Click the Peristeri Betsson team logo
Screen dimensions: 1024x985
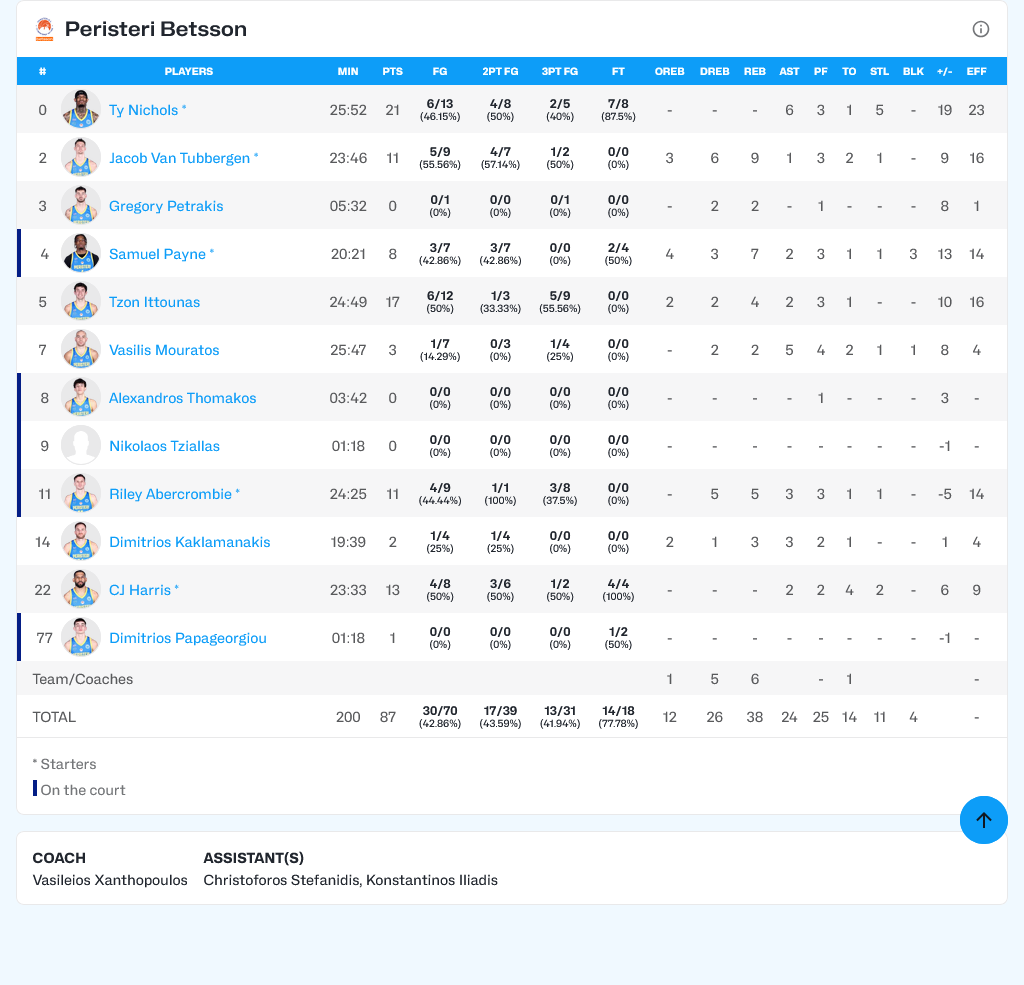tap(44, 29)
